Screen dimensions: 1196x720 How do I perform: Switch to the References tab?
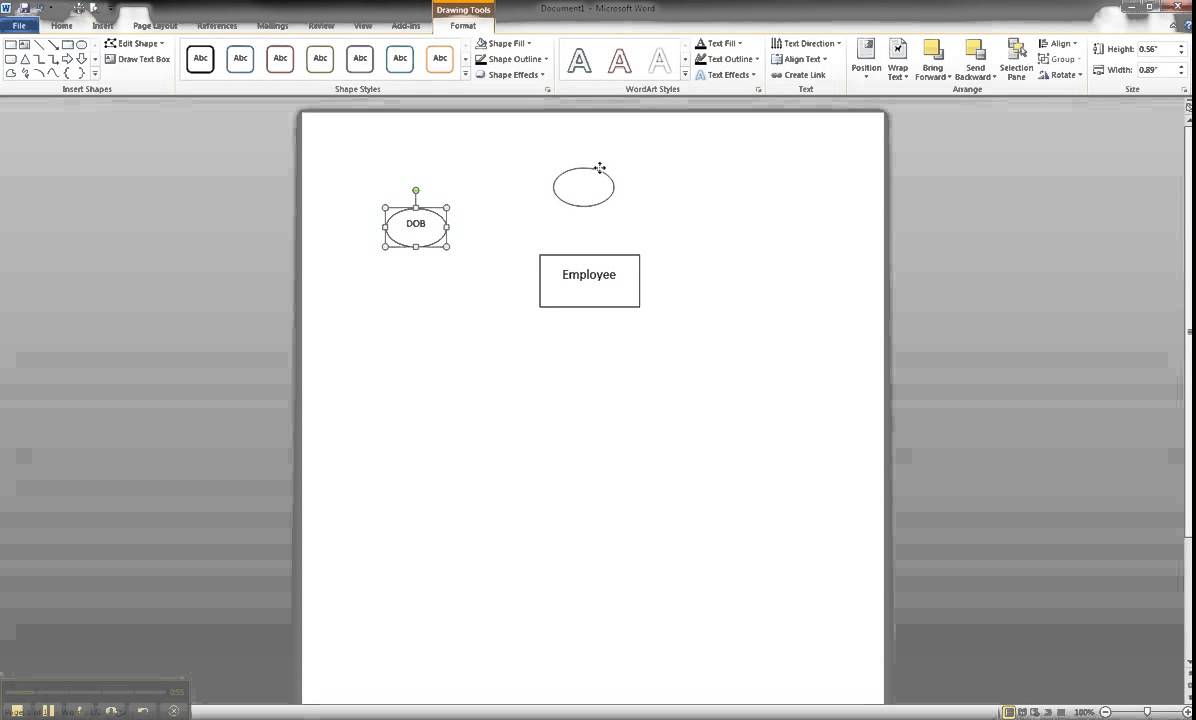coord(217,25)
